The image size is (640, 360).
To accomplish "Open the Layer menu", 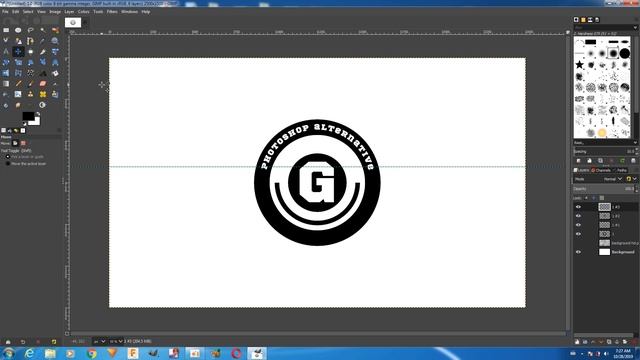I will (x=69, y=12).
